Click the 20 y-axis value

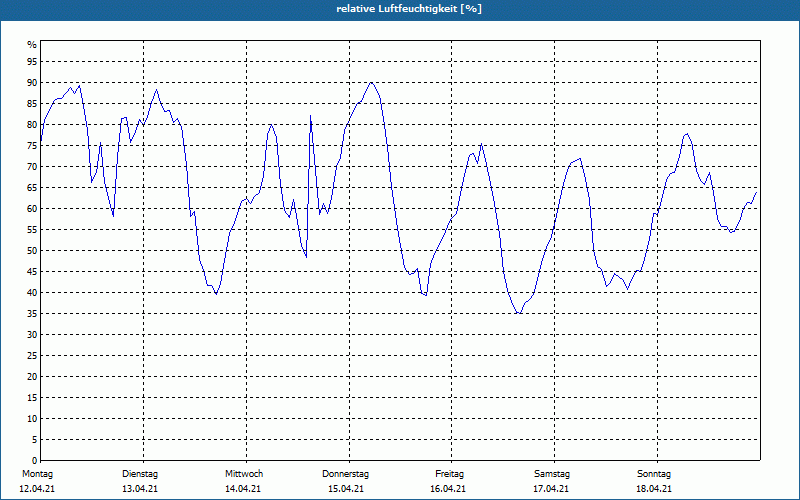point(32,377)
